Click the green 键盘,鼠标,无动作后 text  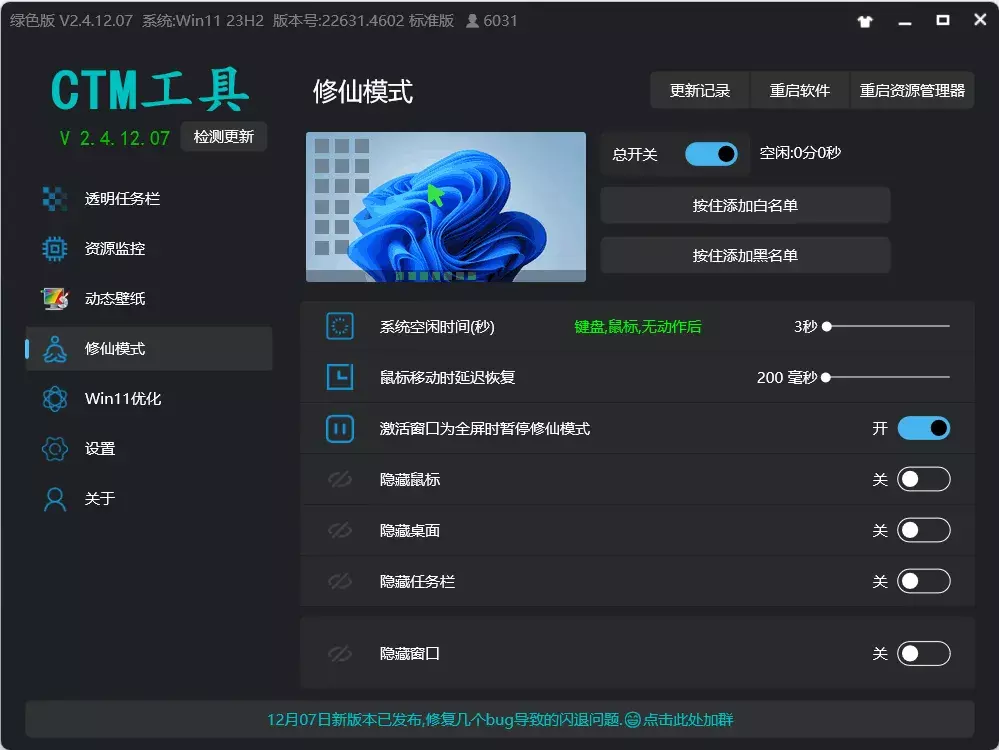(x=638, y=327)
